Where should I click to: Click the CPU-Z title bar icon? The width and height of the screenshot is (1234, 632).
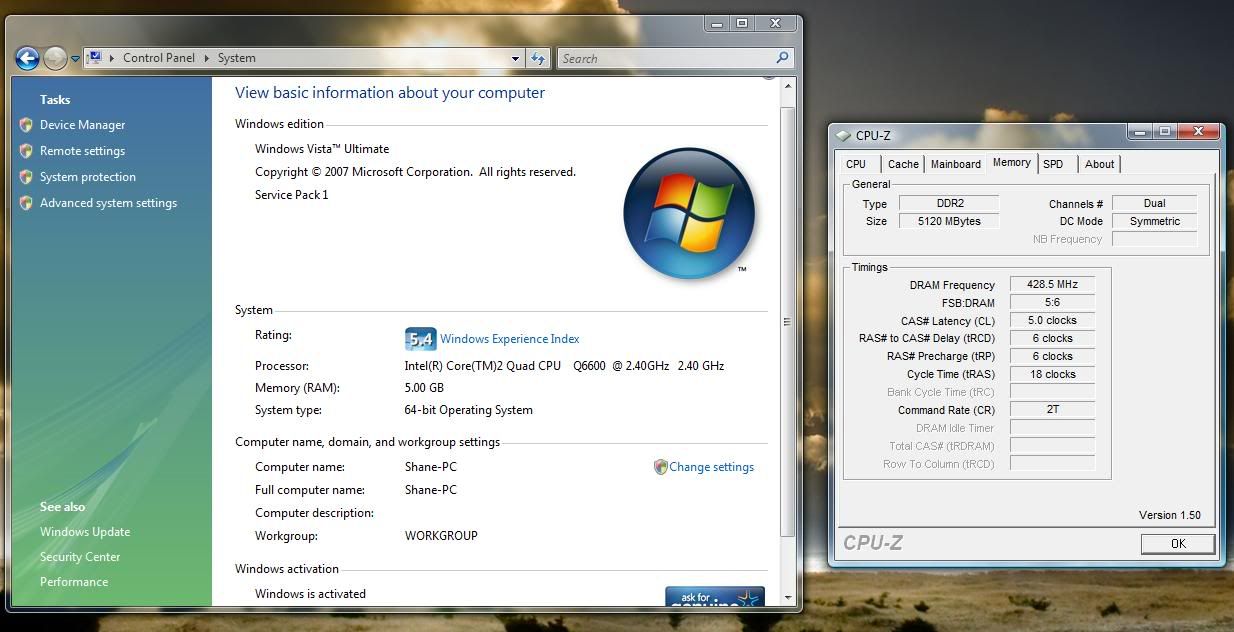[x=843, y=135]
